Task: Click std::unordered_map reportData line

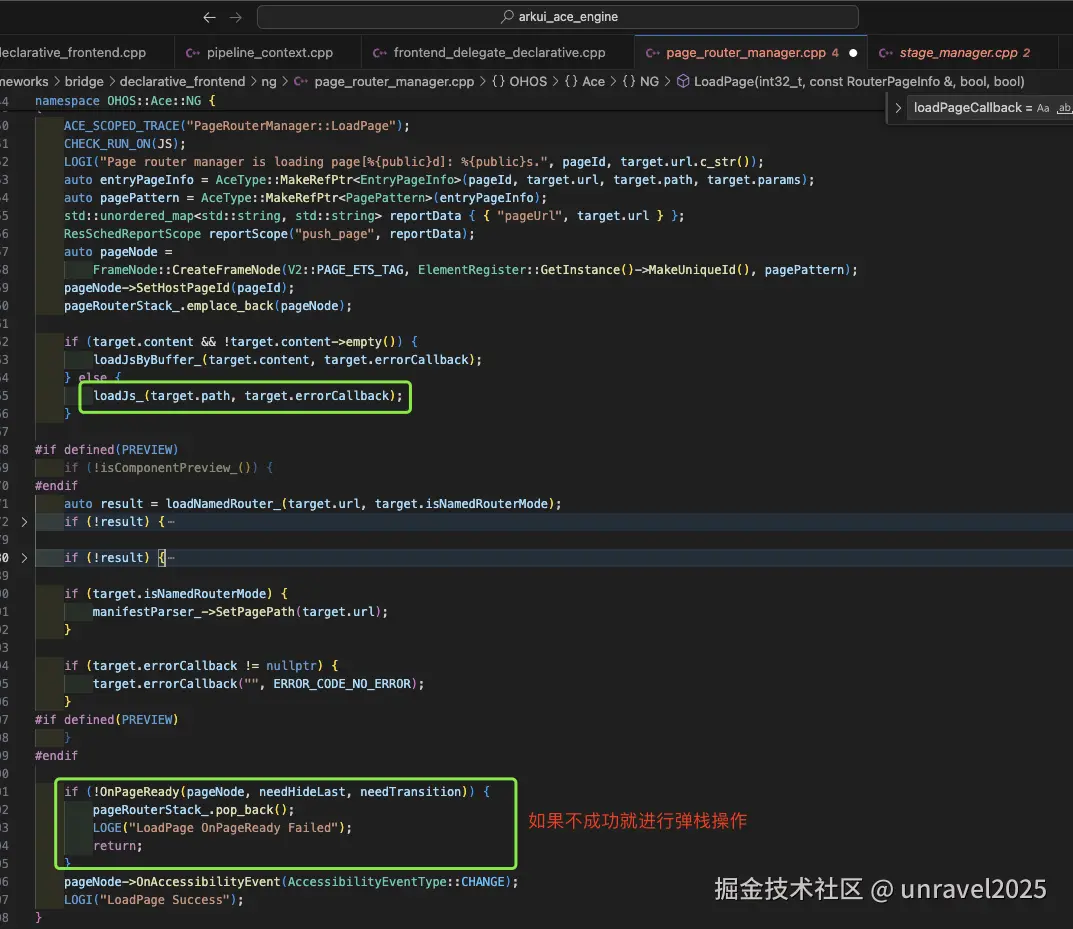Action: pyautogui.click(x=374, y=215)
